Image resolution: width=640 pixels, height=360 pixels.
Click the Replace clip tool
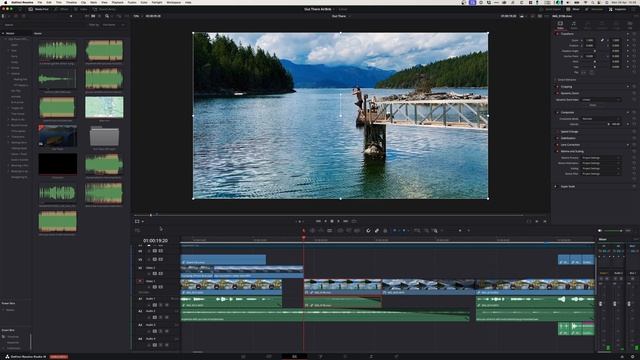357,231
